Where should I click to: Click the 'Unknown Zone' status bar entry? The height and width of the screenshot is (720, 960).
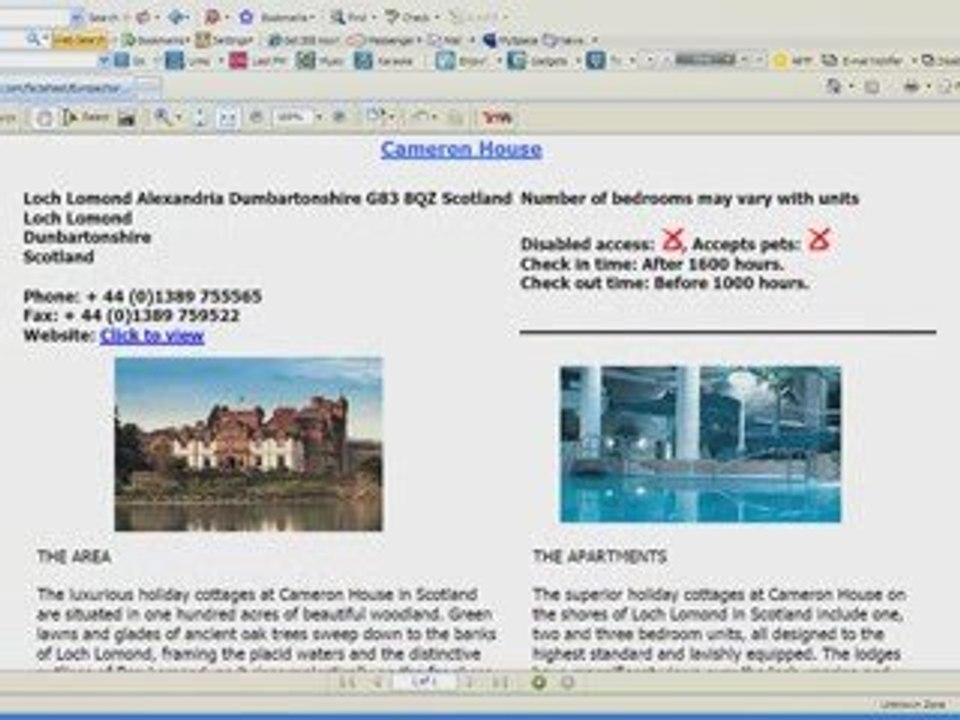tap(913, 704)
